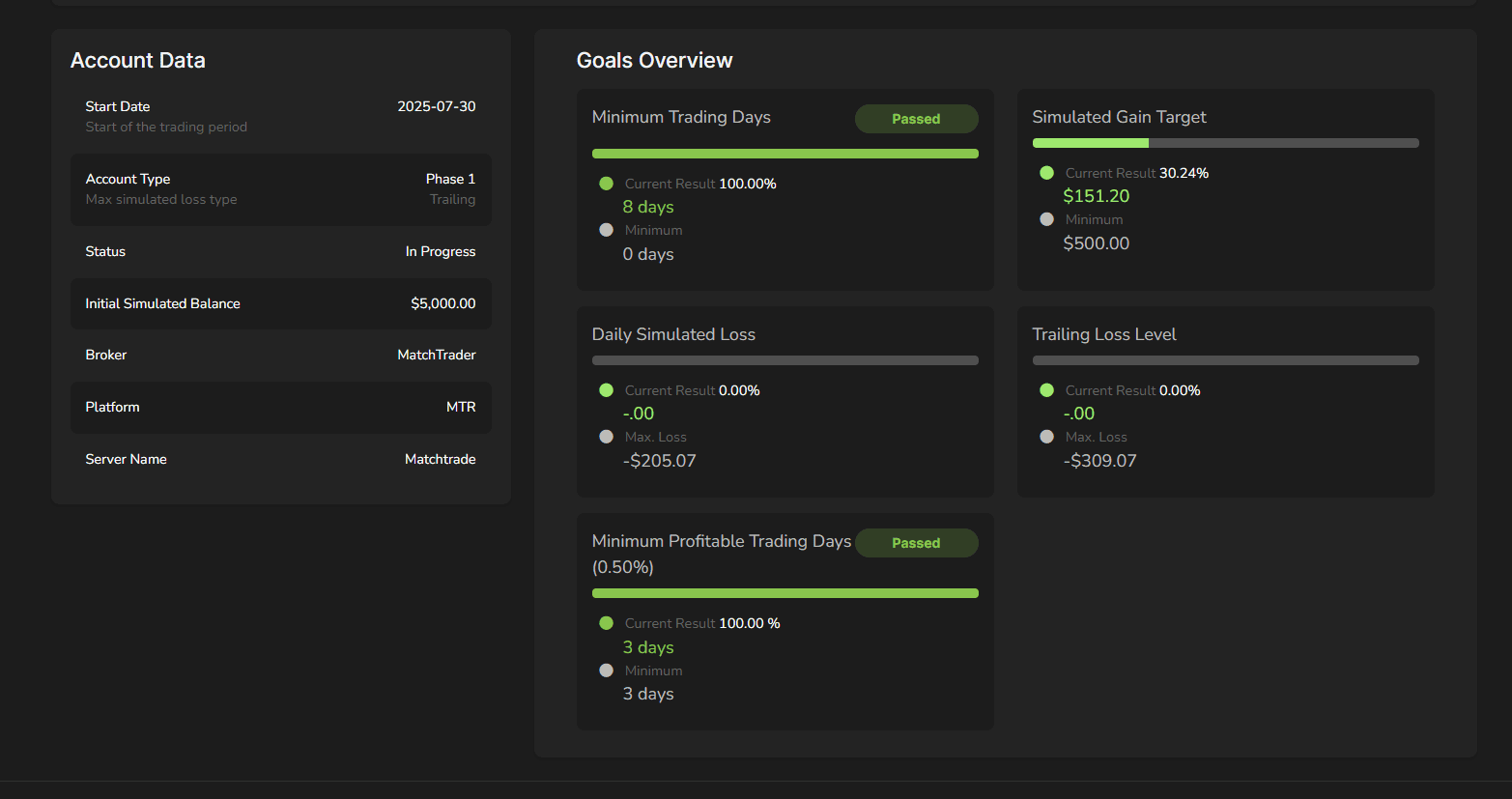
Task: Click green Current Result dot in Simulated Gain Target
Action: [x=1046, y=173]
